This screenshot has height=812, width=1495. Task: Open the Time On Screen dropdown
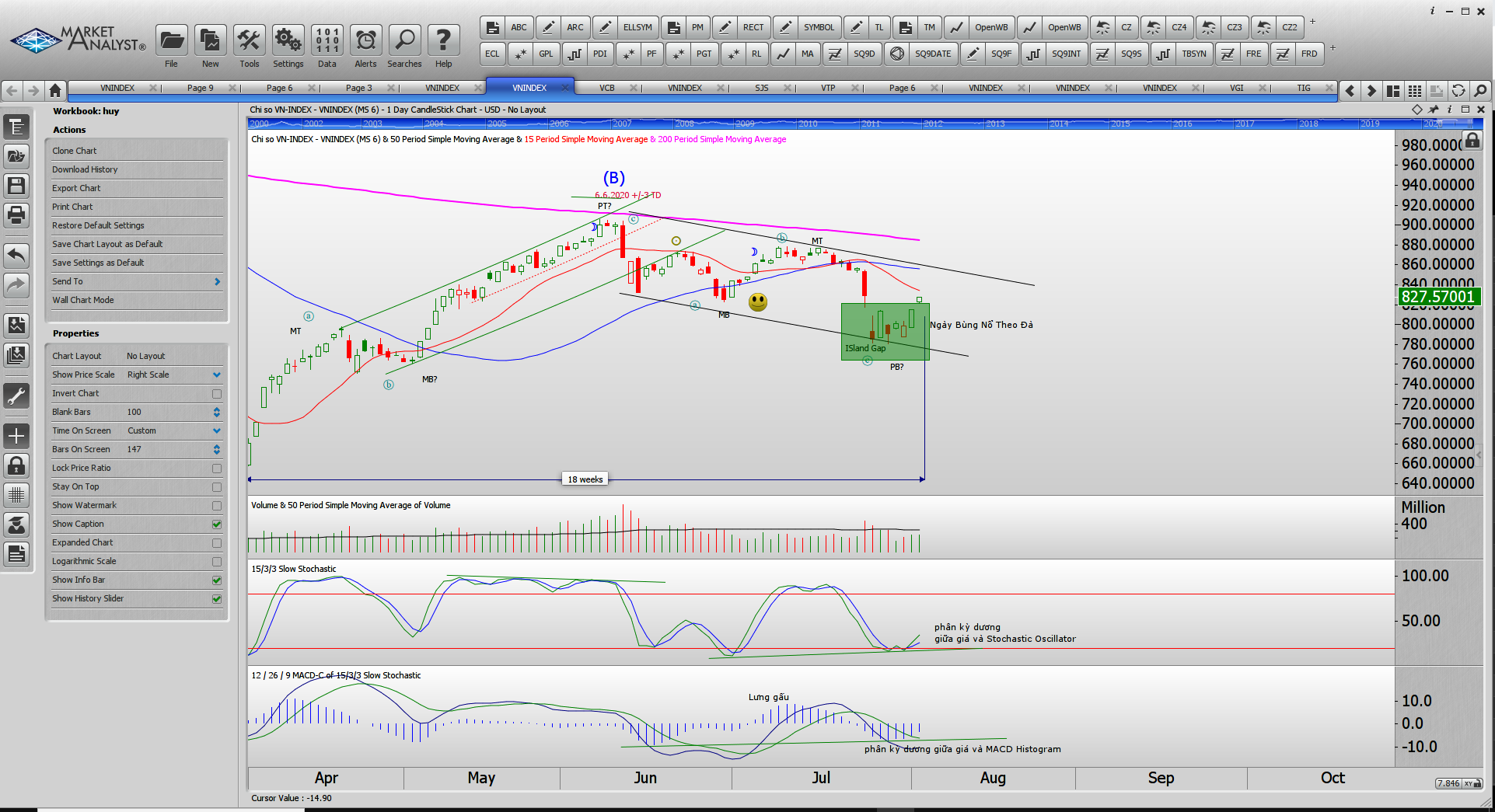217,431
